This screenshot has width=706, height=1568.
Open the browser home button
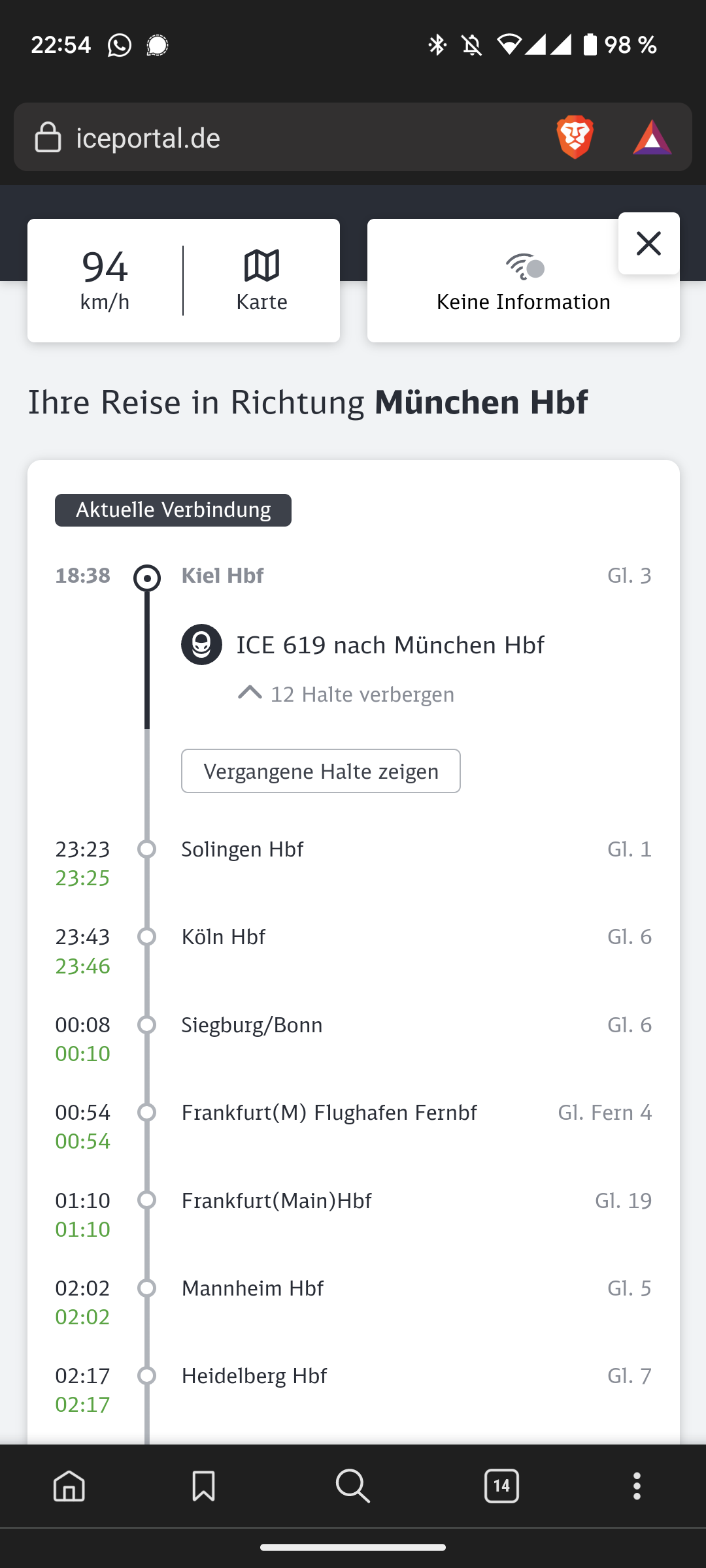(69, 1486)
